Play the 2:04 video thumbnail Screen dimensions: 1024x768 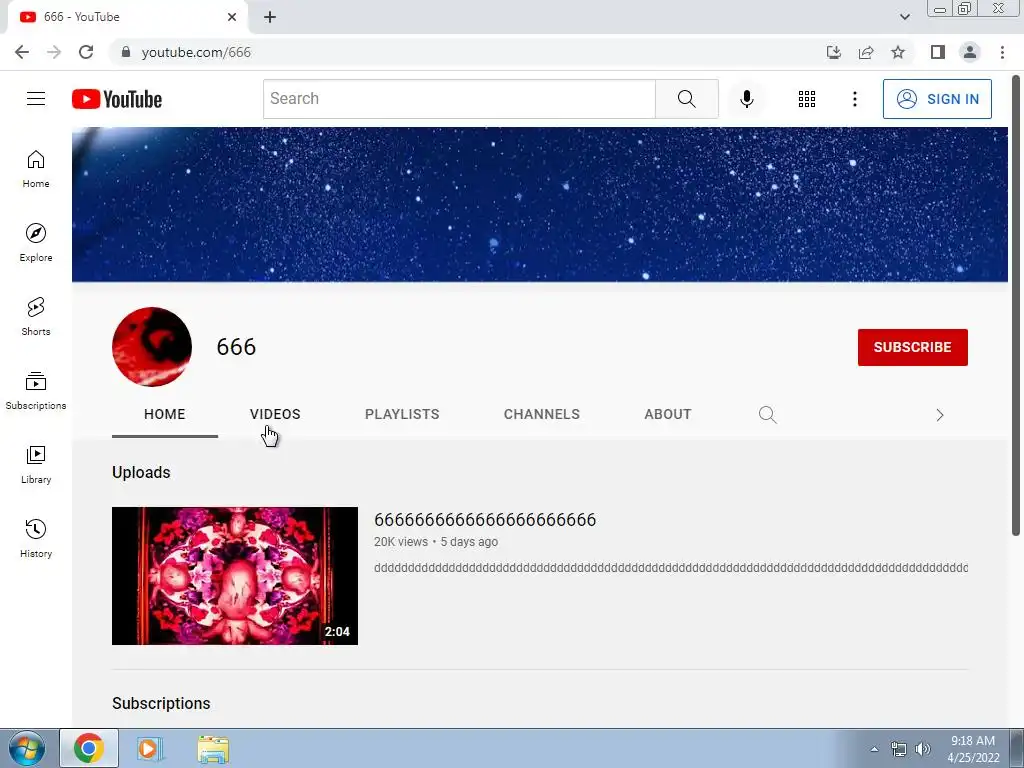point(235,576)
